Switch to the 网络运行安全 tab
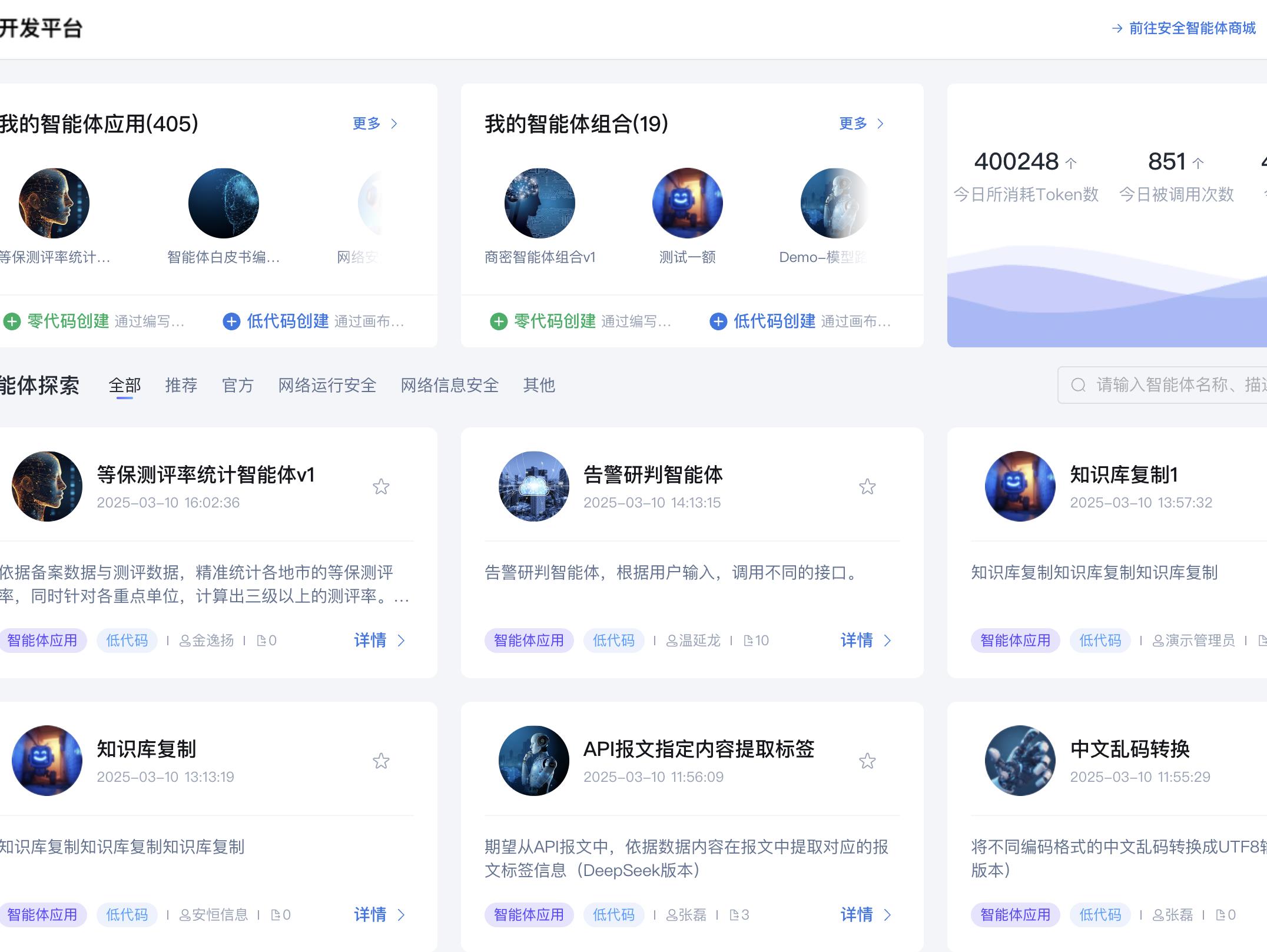This screenshot has width=1267, height=952. (327, 386)
